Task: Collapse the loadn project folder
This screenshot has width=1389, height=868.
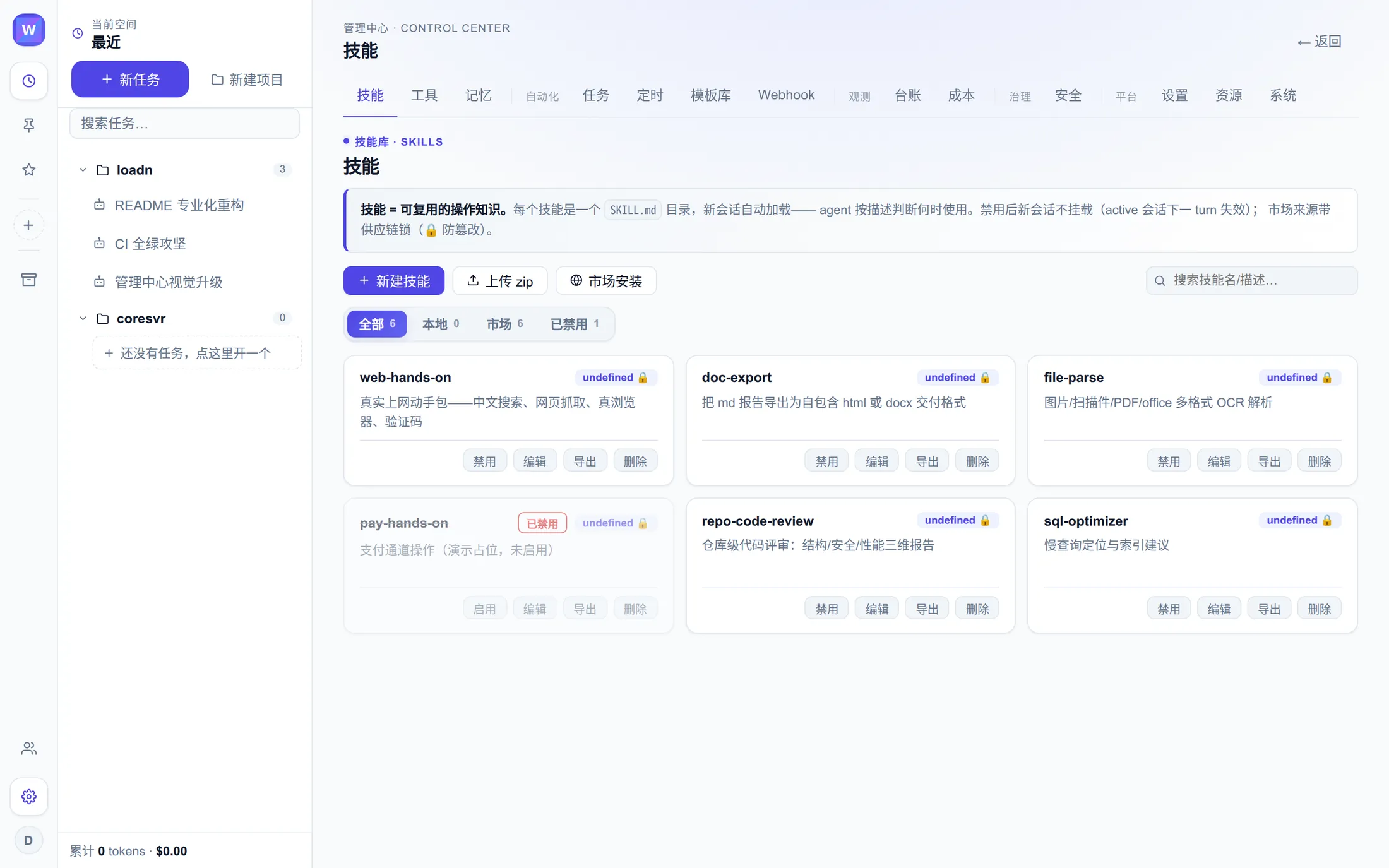Action: [83, 170]
